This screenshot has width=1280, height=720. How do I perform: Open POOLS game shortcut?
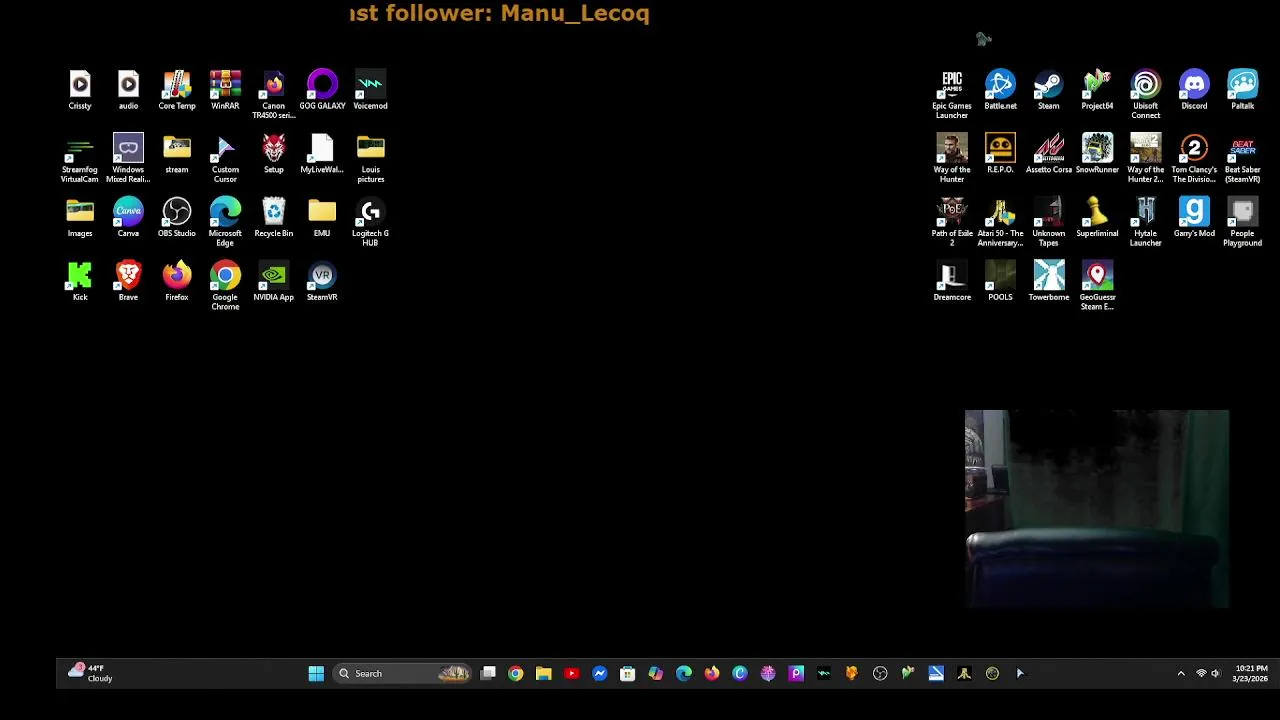1000,282
